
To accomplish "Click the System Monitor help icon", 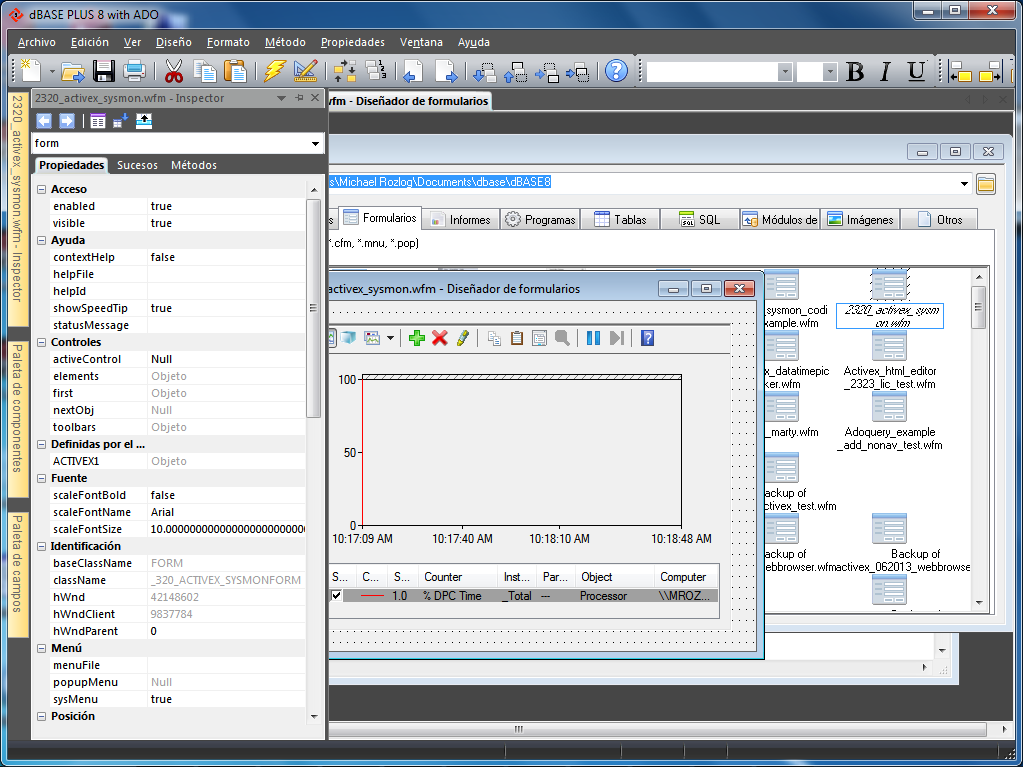I will point(647,338).
